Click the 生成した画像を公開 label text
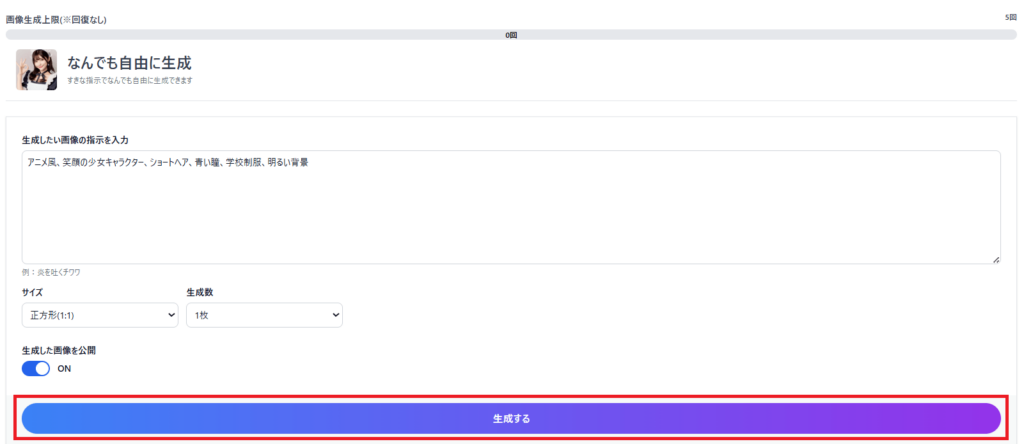Screen dimensions: 1024x444 click(59, 350)
